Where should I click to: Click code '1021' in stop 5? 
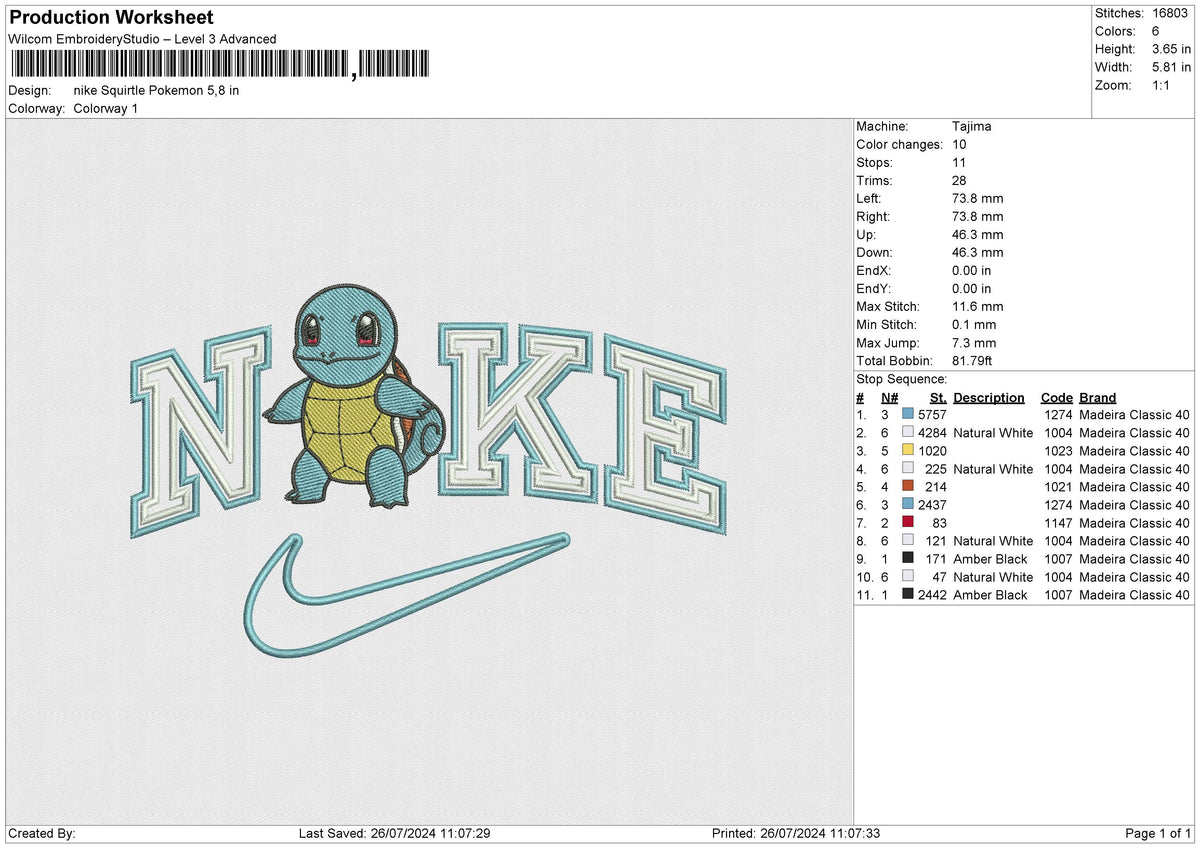click(1058, 487)
